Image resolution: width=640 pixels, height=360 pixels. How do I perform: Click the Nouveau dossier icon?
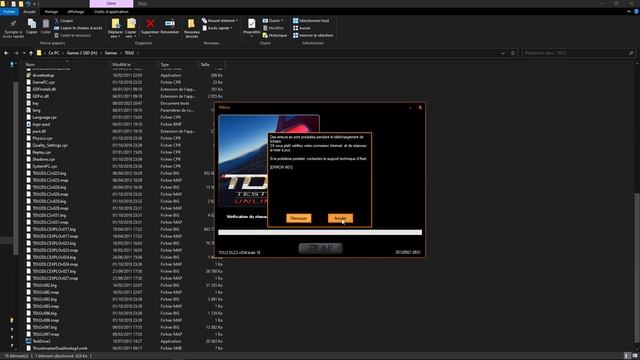[191, 24]
